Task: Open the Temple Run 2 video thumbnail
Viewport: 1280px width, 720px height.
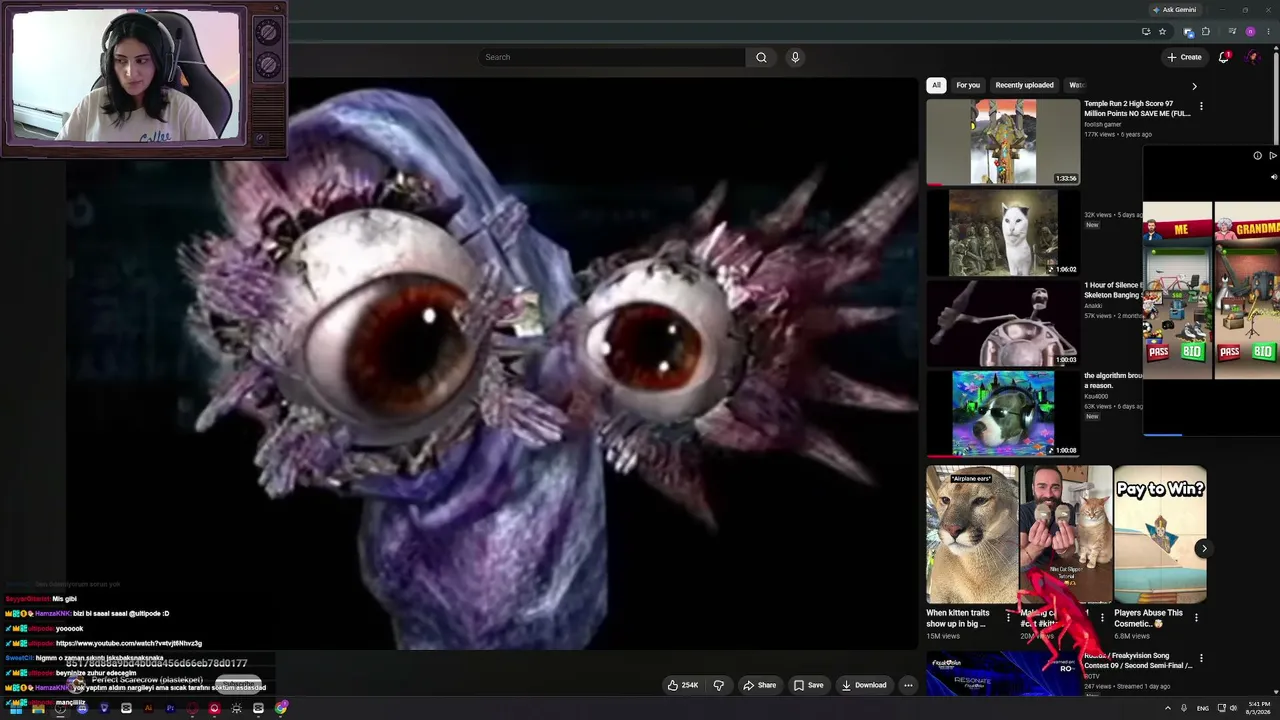Action: (1003, 141)
